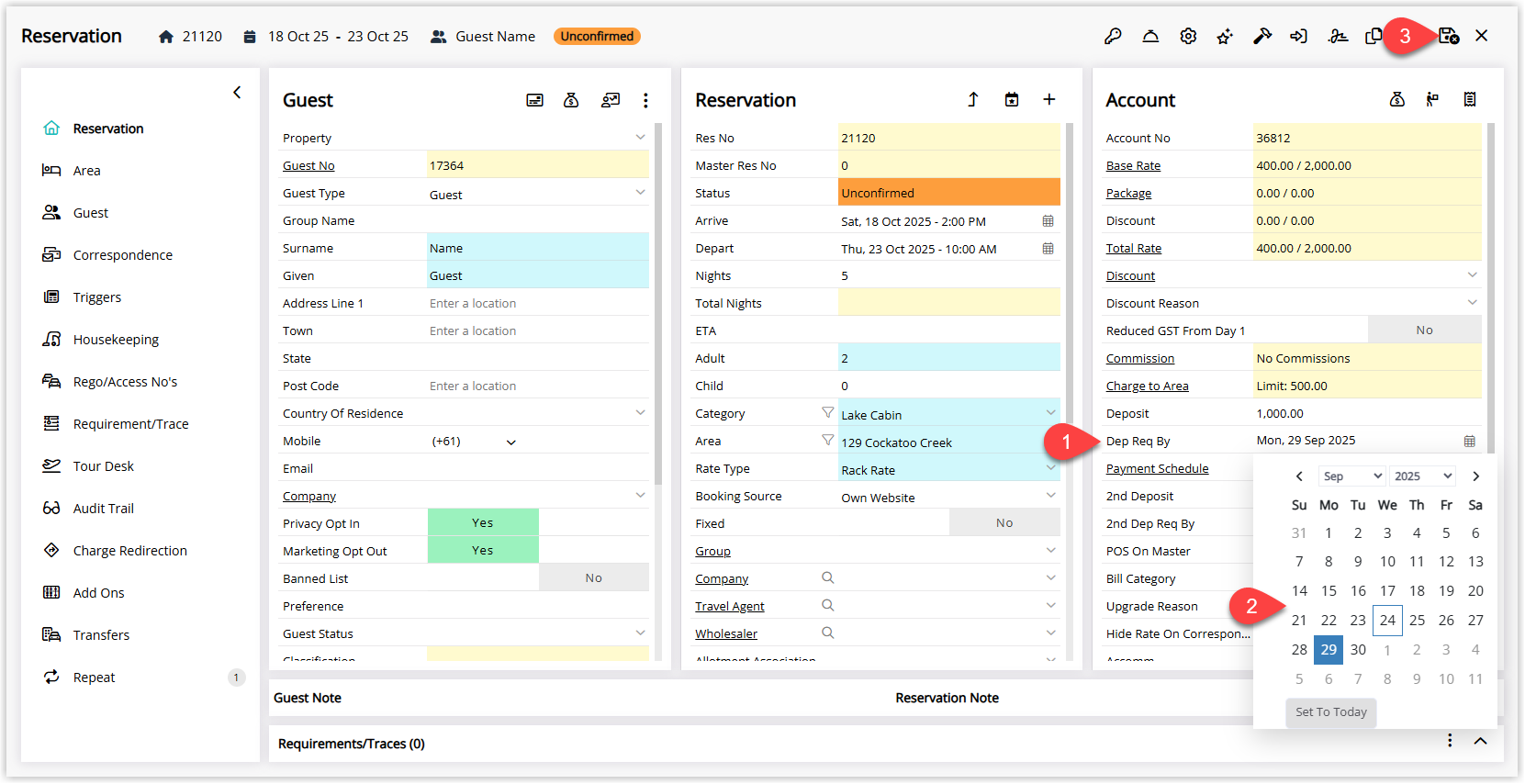The width and height of the screenshot is (1525, 784).
Task: Go to next month in calendar
Action: coord(1475,476)
